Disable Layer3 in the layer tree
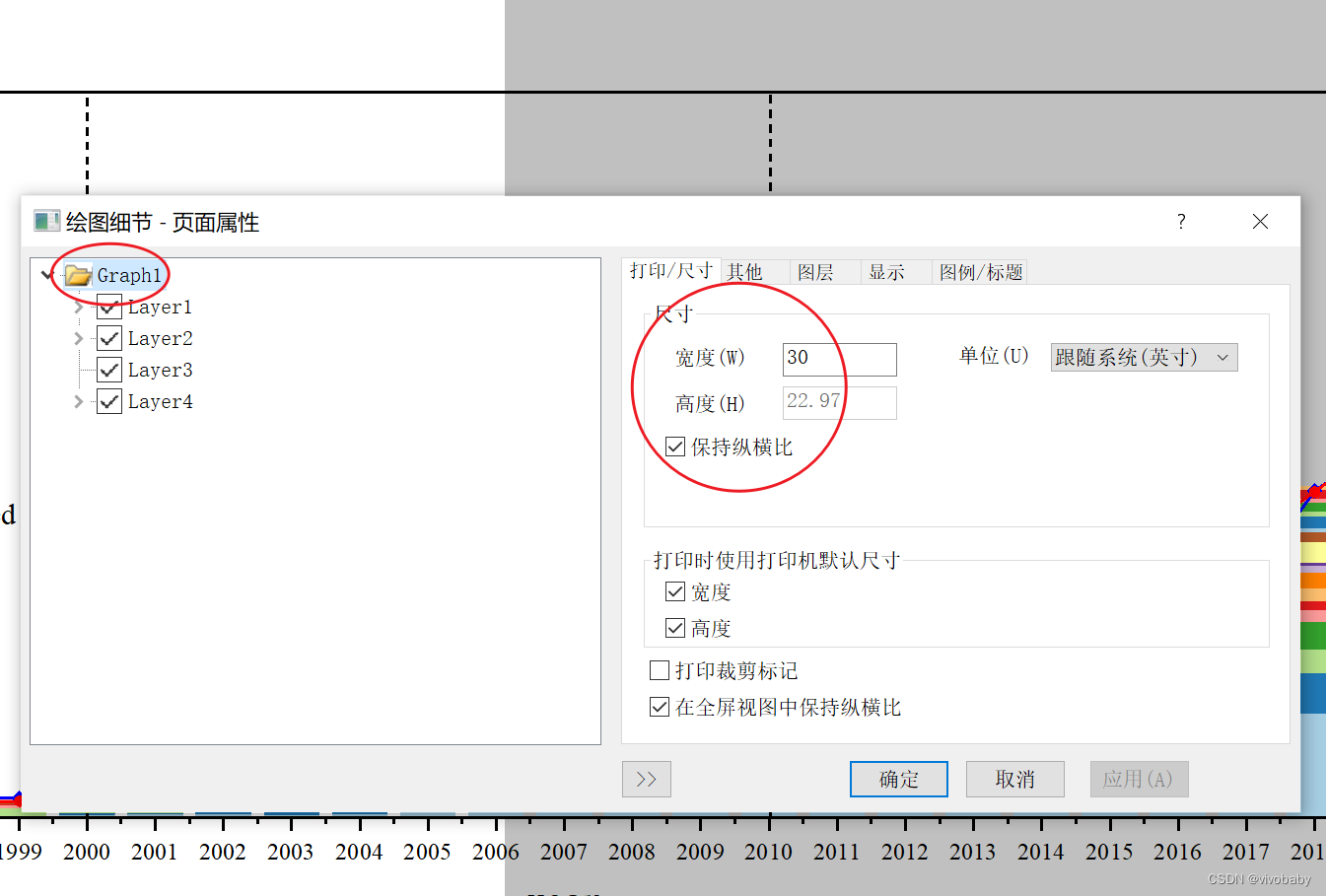Viewport: 1326px width, 896px height. click(108, 370)
